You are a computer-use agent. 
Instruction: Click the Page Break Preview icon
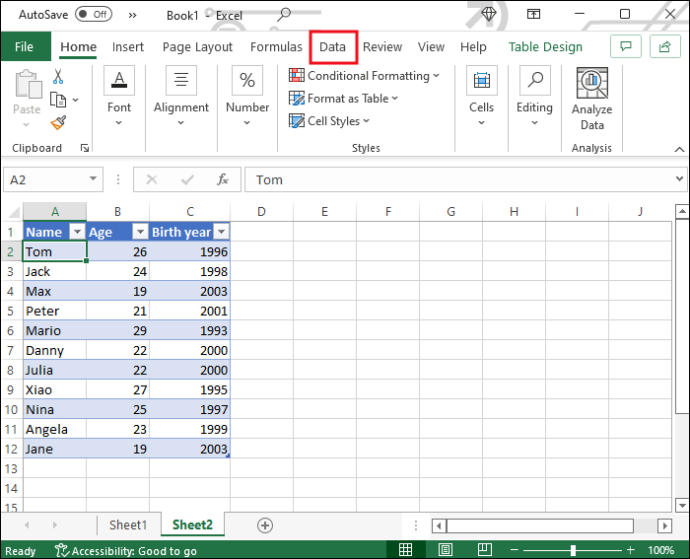point(484,549)
